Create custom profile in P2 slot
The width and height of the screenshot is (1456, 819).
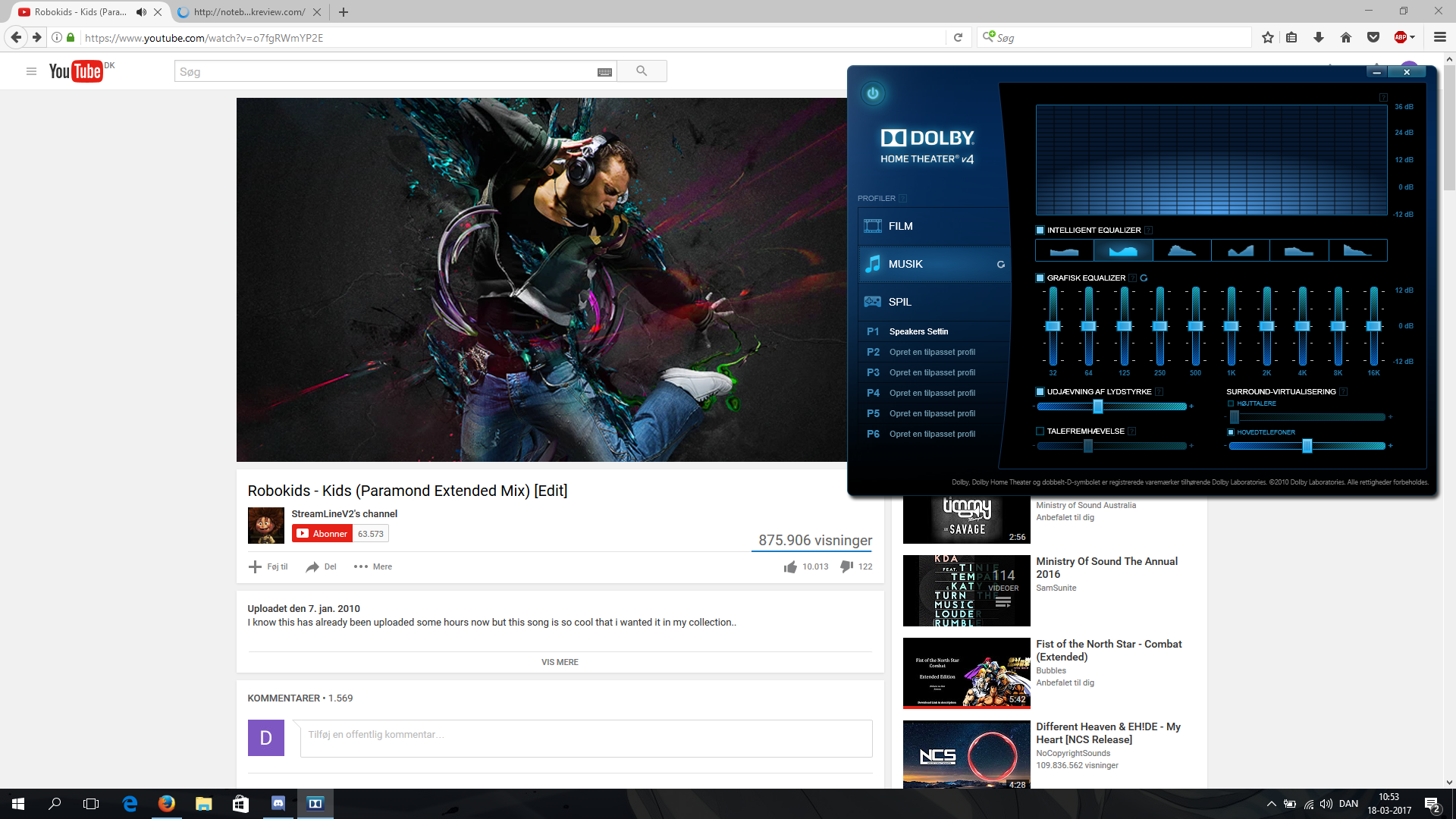934,353
